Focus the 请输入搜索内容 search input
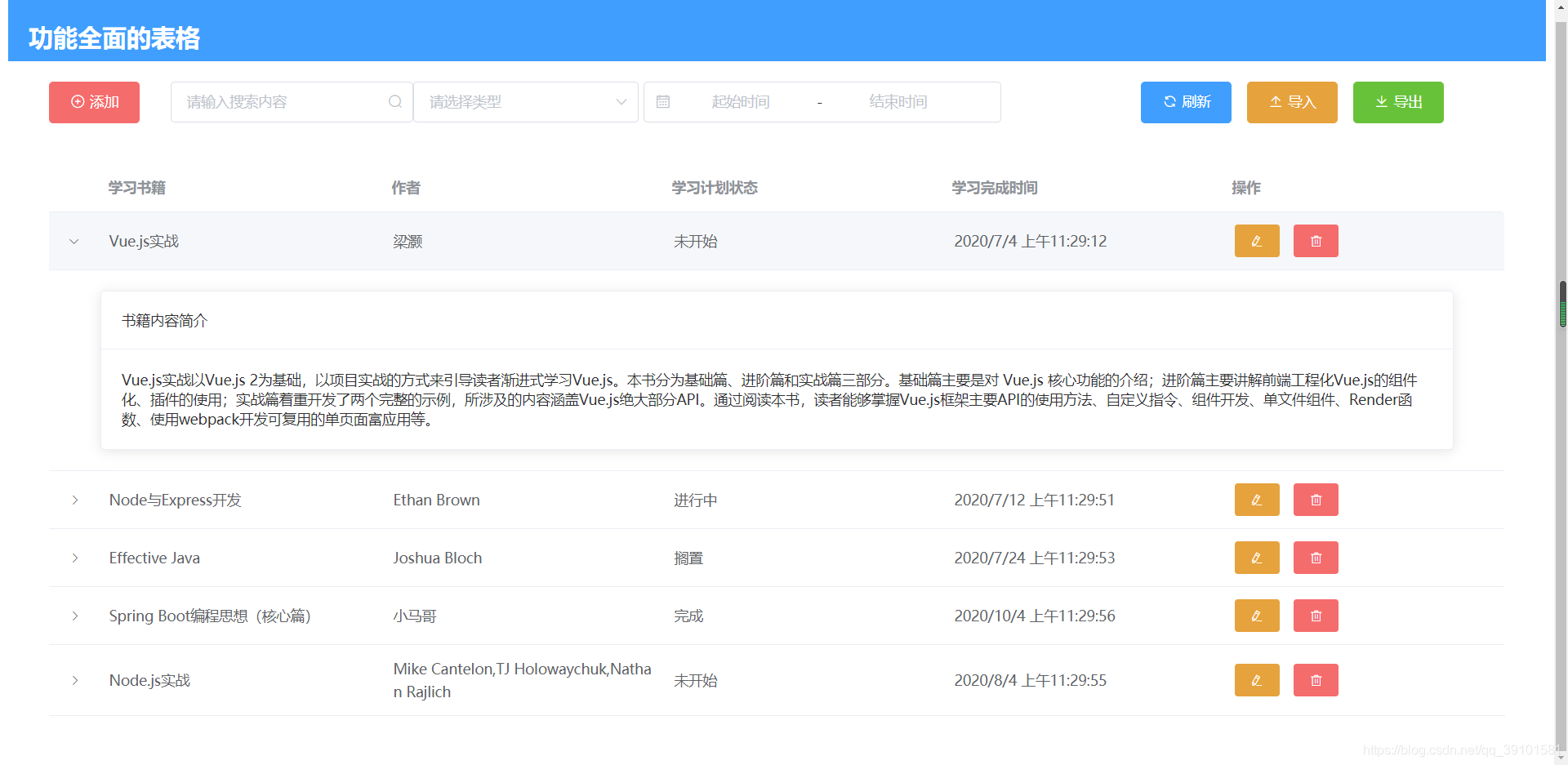The height and width of the screenshot is (765, 1568). click(292, 102)
